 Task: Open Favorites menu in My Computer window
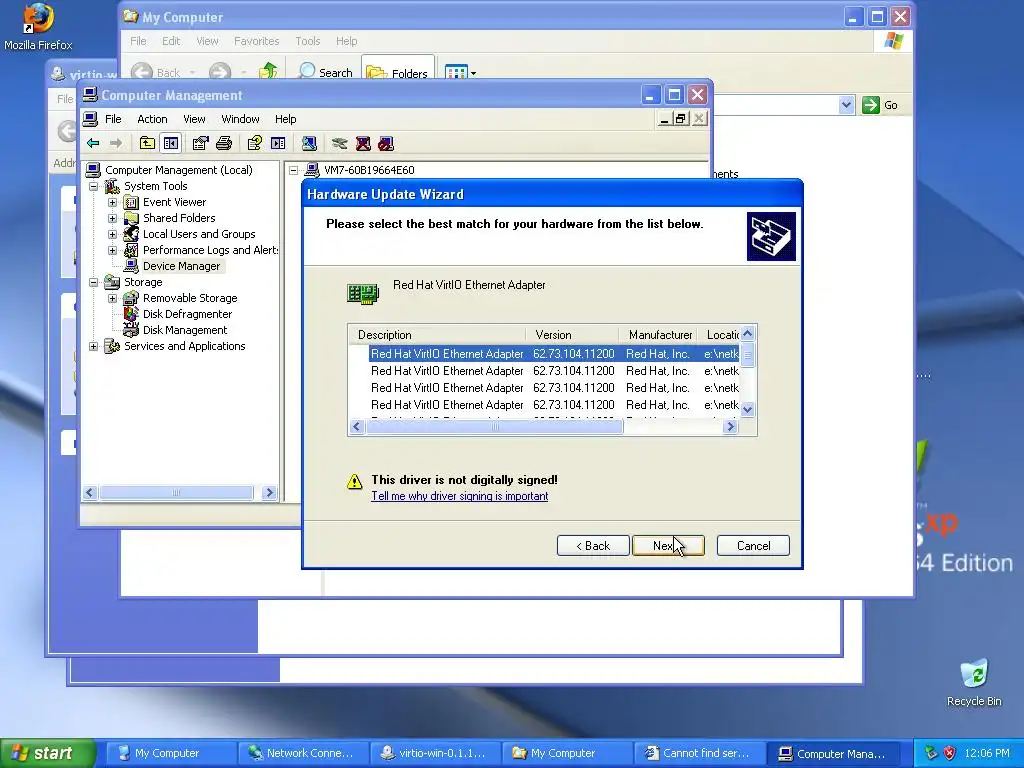(257, 41)
